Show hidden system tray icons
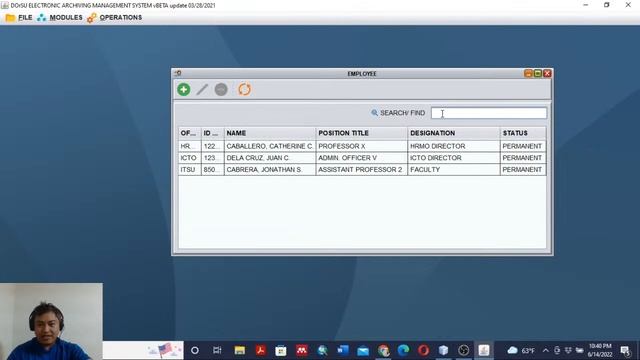Image resolution: width=640 pixels, height=360 pixels. (x=546, y=350)
